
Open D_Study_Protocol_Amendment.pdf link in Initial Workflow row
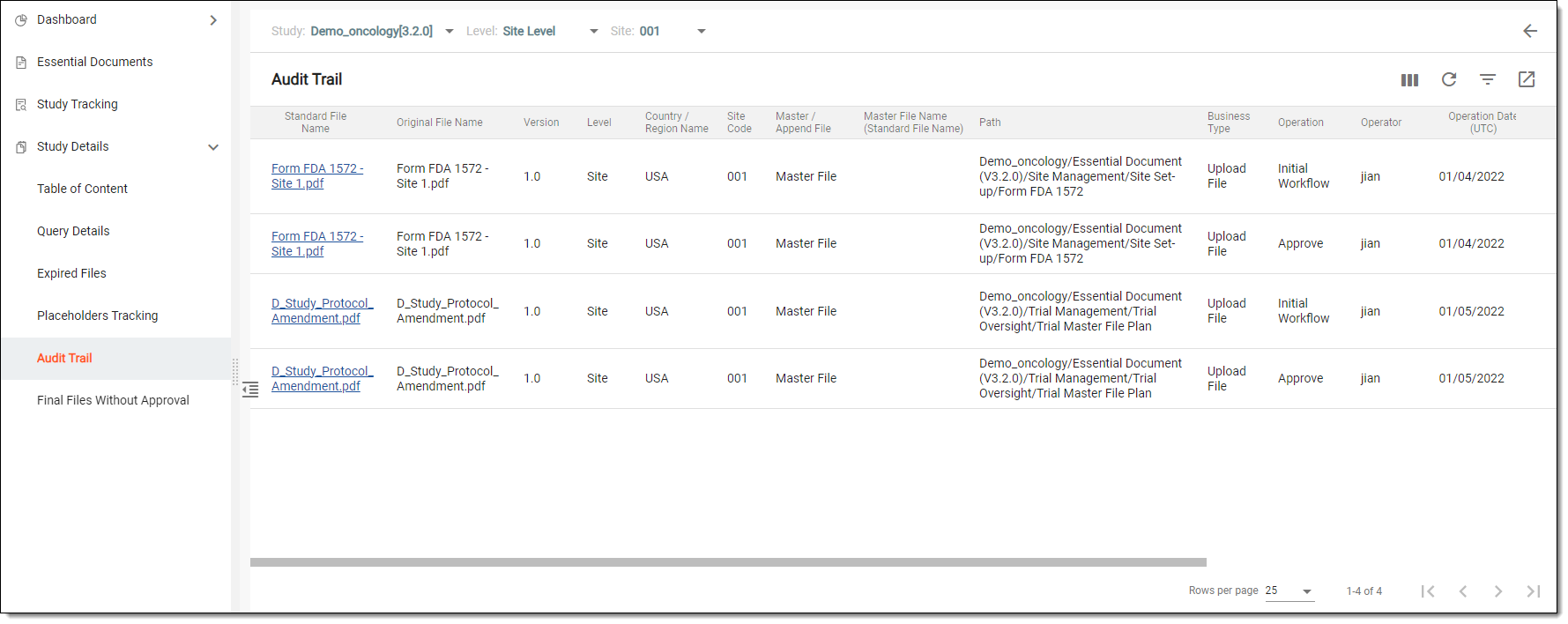[x=323, y=311]
